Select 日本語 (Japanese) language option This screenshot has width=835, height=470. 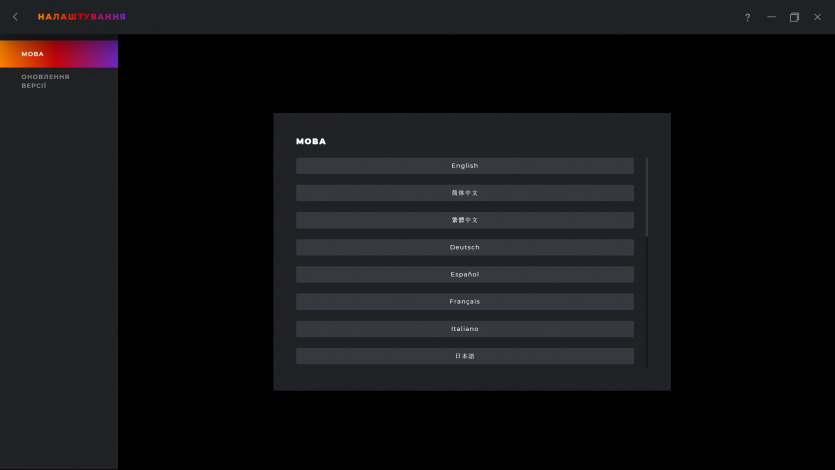(x=464, y=356)
